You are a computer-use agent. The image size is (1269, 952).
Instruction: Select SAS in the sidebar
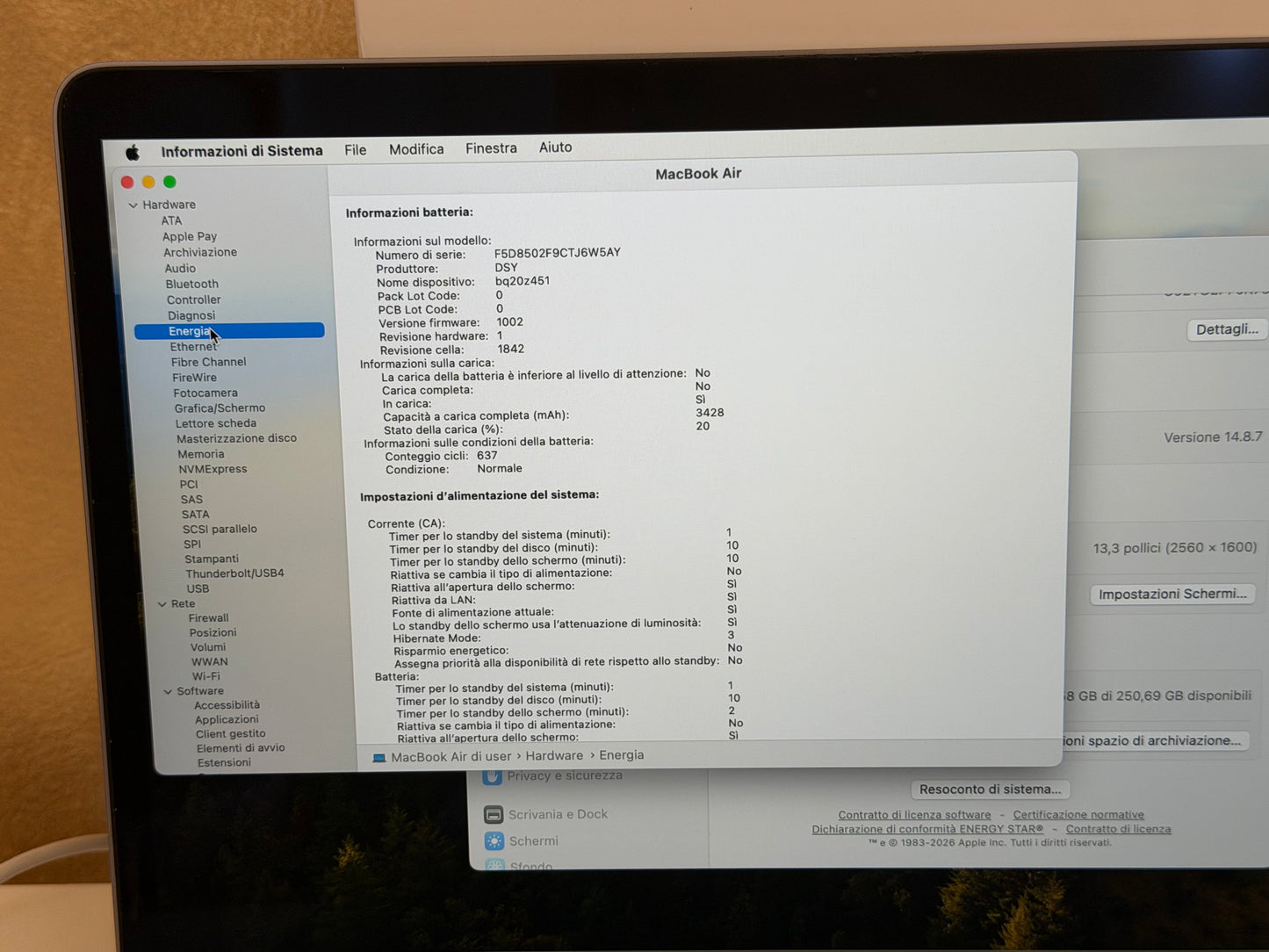191,499
